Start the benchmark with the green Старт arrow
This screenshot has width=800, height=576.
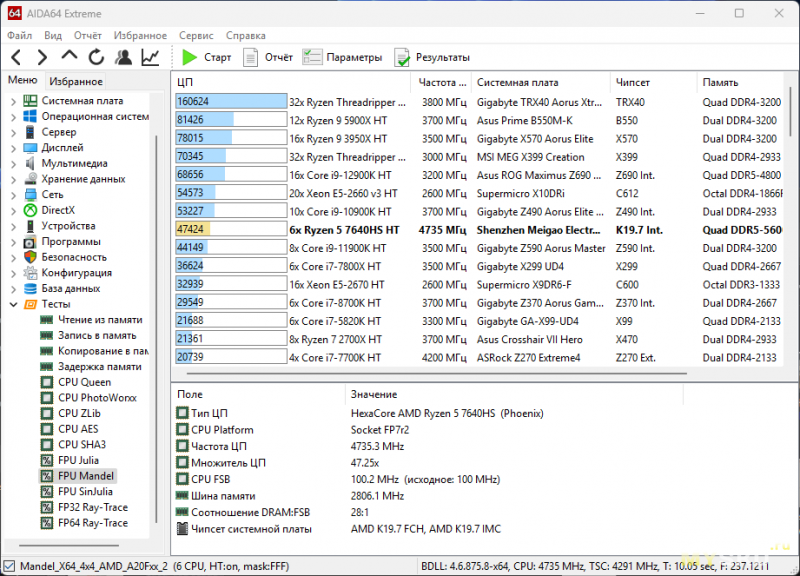tap(189, 57)
